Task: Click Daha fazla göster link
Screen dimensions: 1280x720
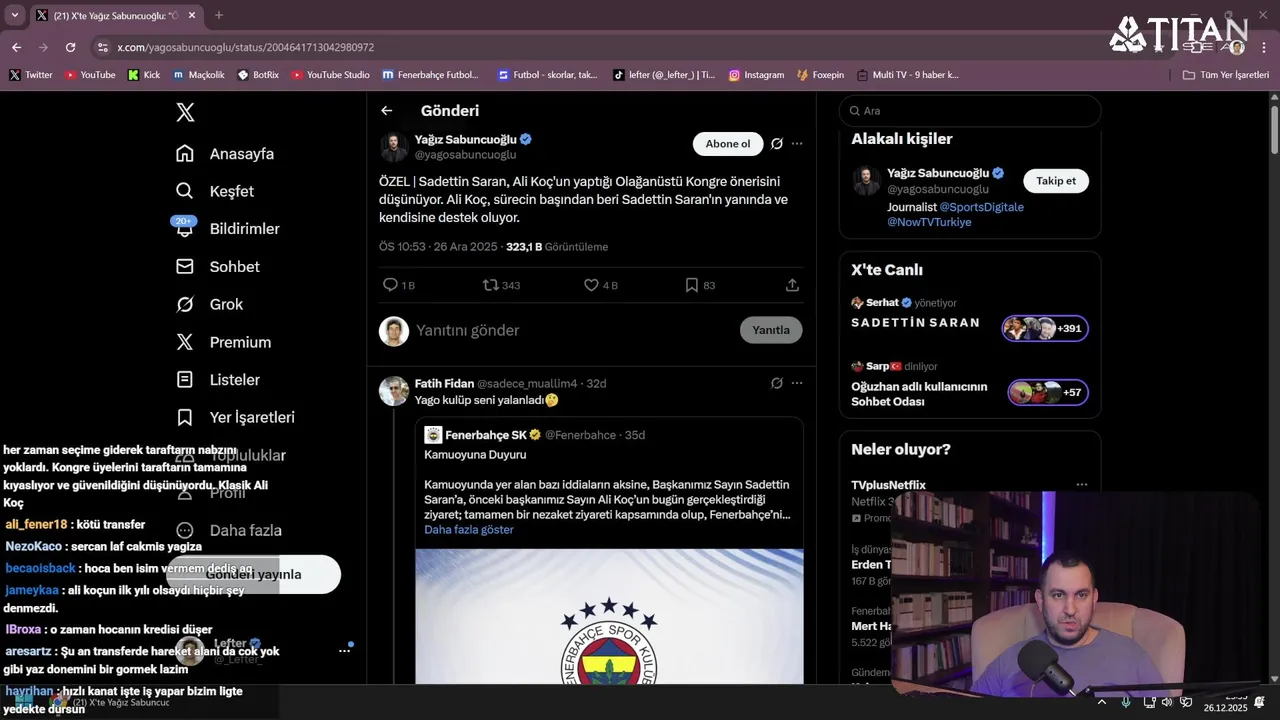Action: tap(469, 530)
